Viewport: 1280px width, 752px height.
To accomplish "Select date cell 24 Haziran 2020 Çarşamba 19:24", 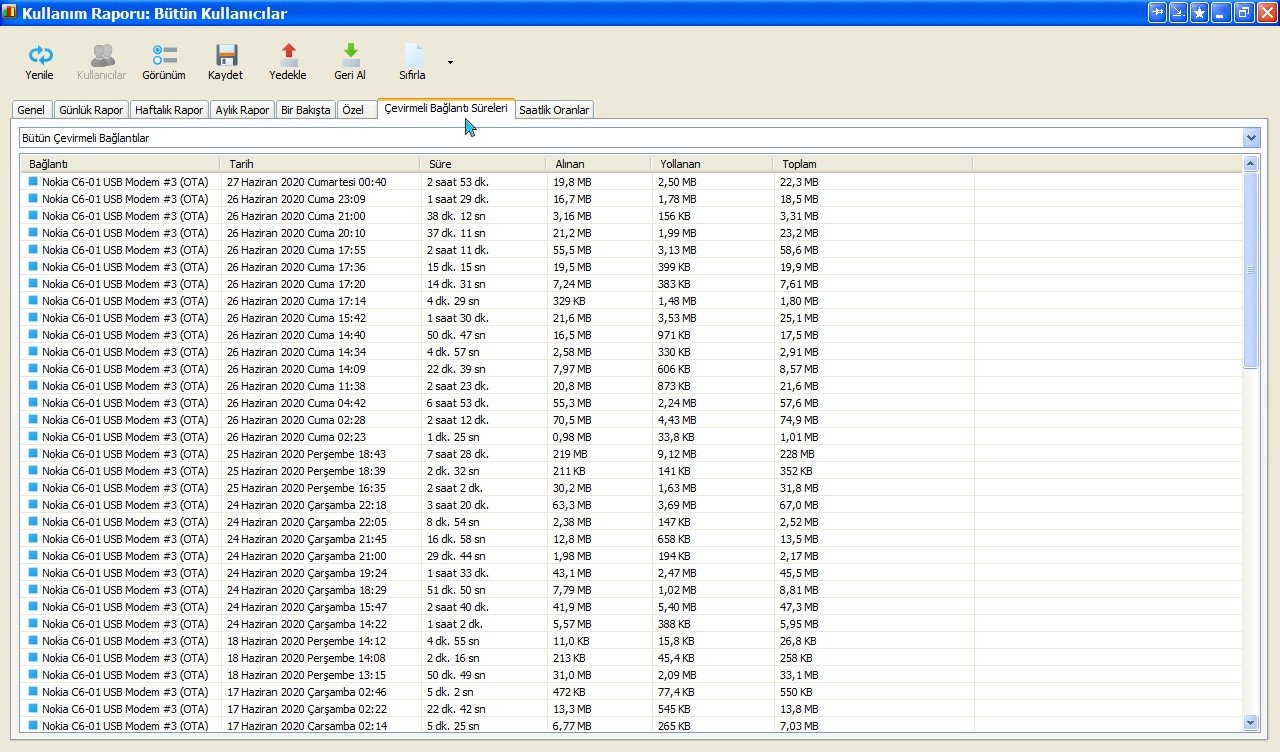I will point(306,573).
